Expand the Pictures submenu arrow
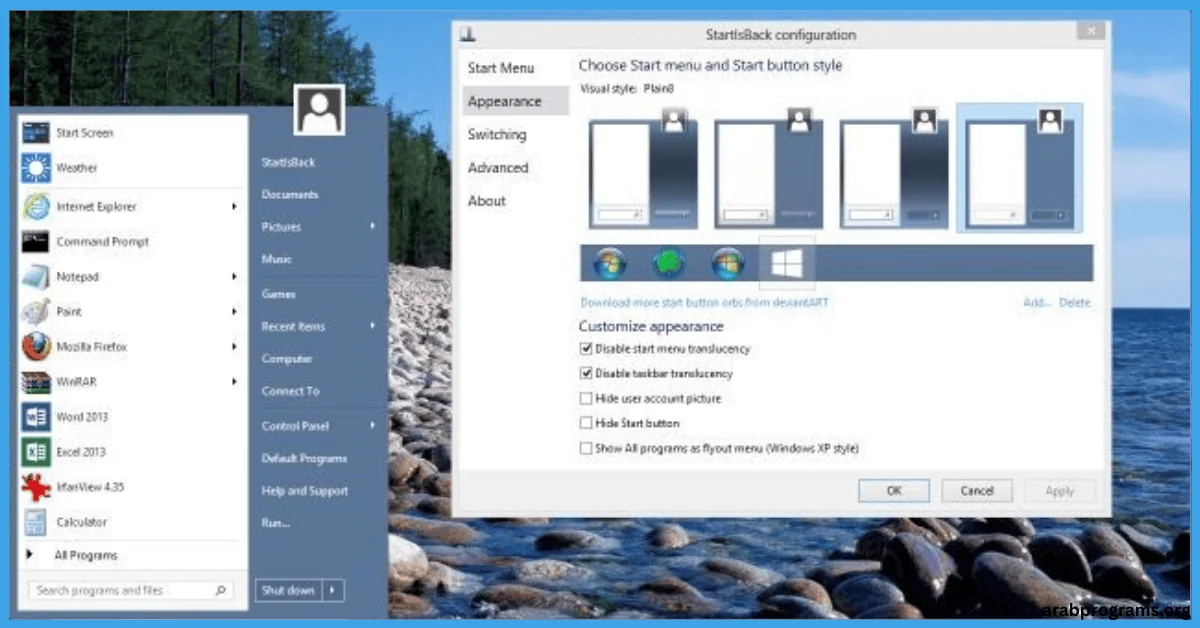The image size is (1200, 628). click(x=372, y=226)
